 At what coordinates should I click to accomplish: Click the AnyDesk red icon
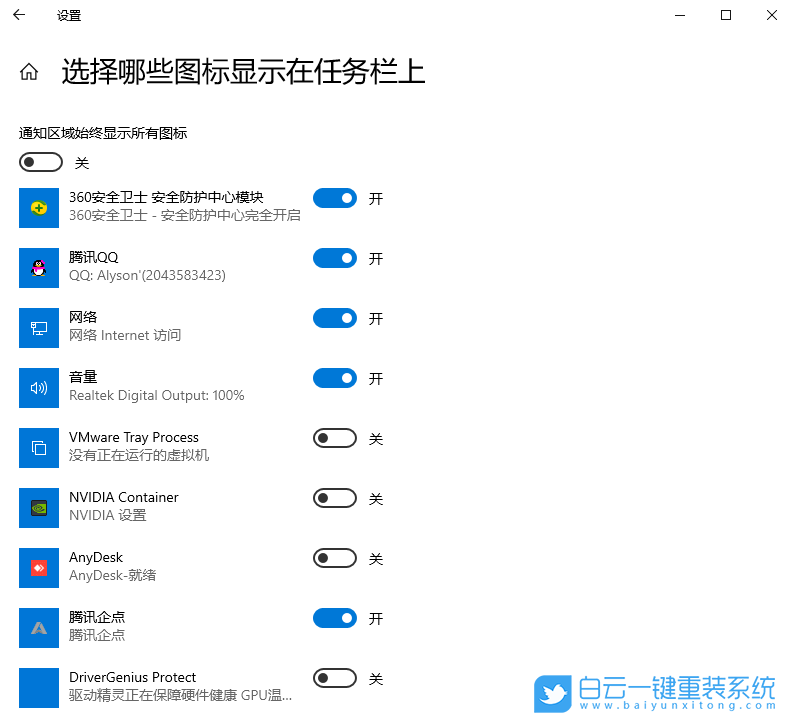39,568
